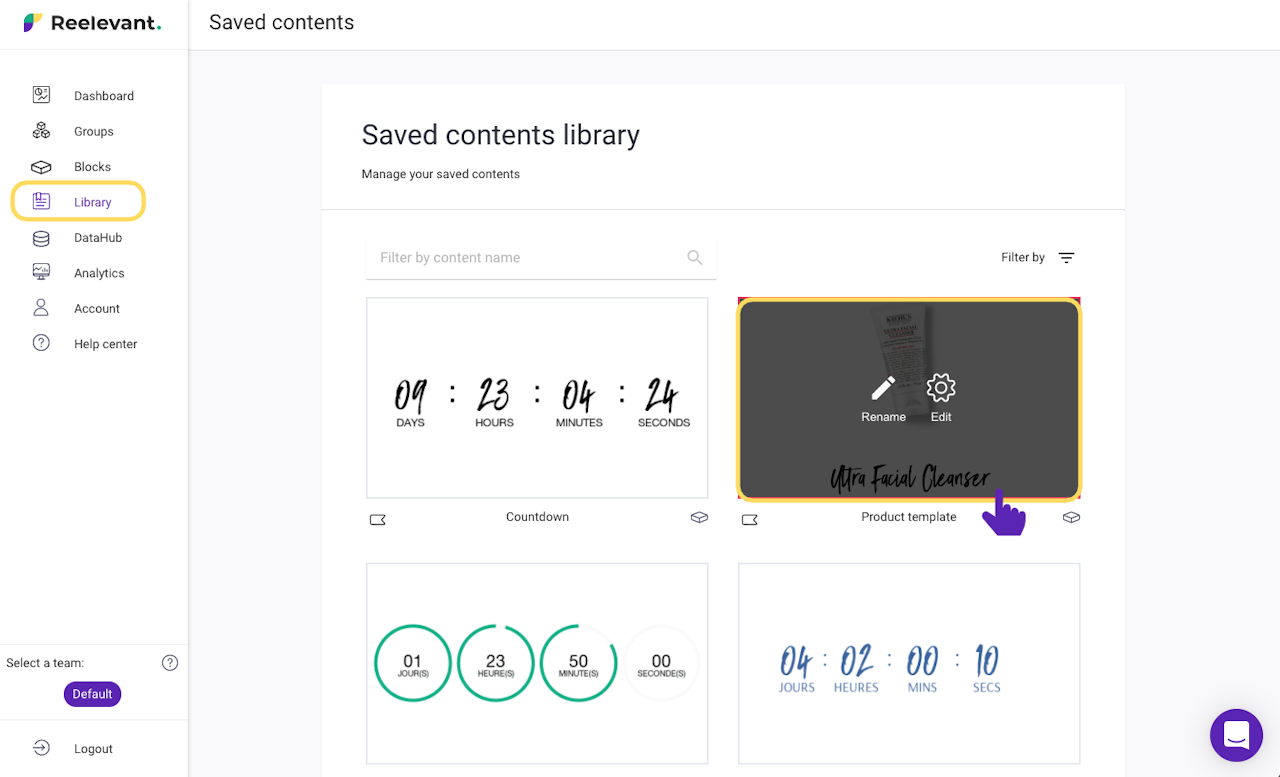Go to Groups in sidebar
The height and width of the screenshot is (777, 1280).
click(93, 131)
